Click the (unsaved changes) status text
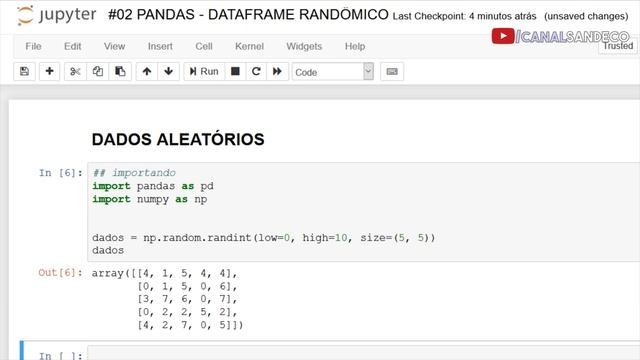The width and height of the screenshot is (640, 360). 586,16
